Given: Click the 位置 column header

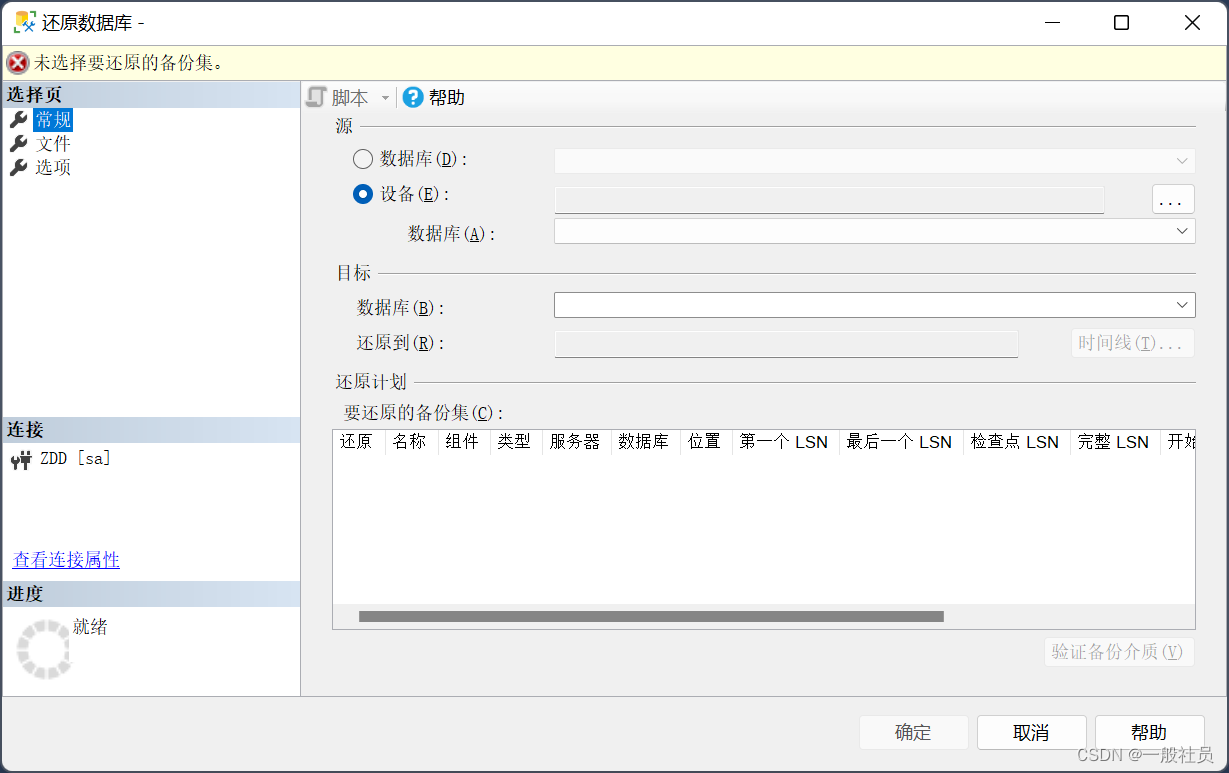Looking at the screenshot, I should point(706,442).
